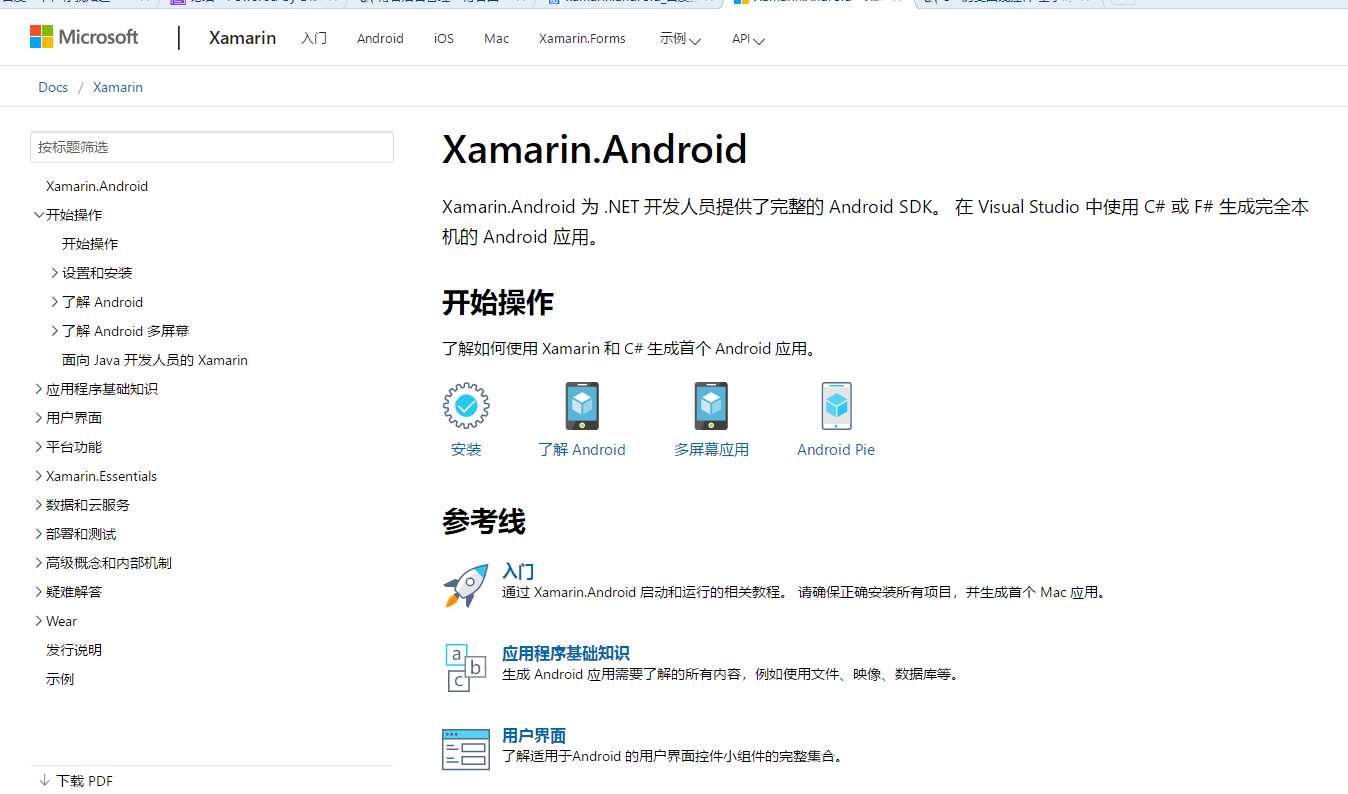This screenshot has width=1348, height=794.
Task: Select Xamarin.Android in the sidebar tree
Action: click(97, 186)
